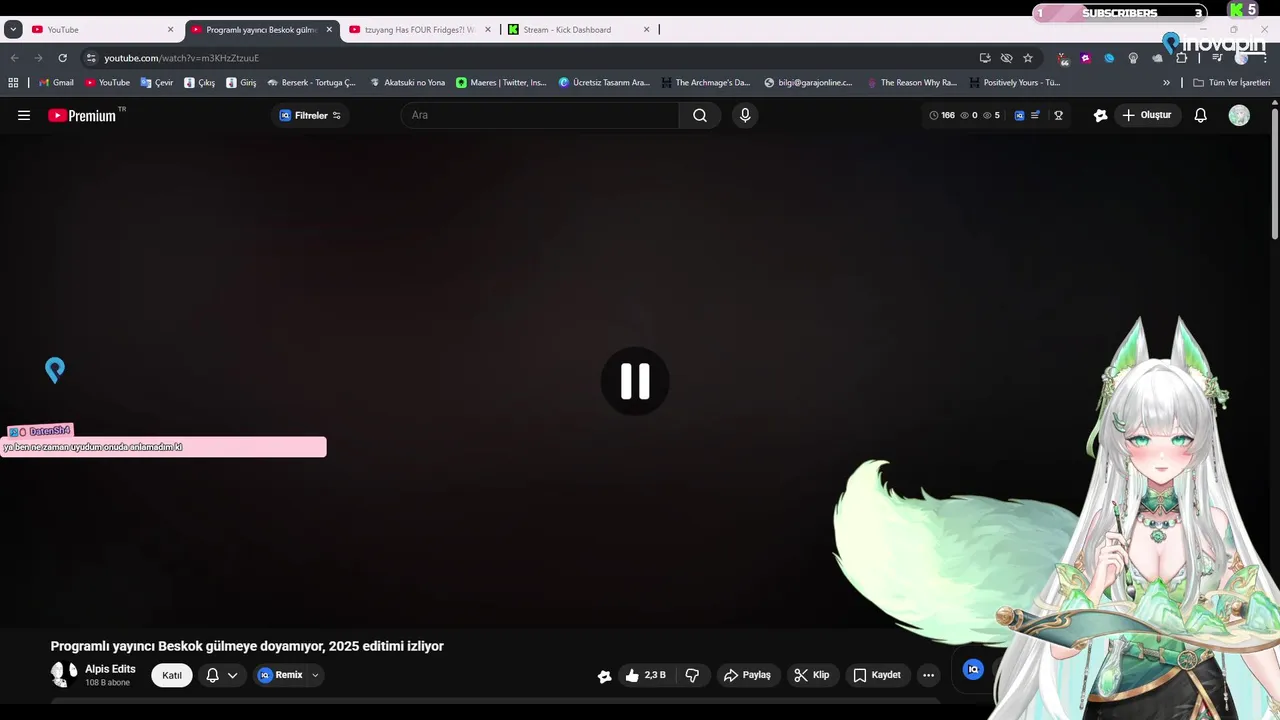Screen dimensions: 1280x720
Task: Open site information icon in address bar
Action: click(91, 58)
